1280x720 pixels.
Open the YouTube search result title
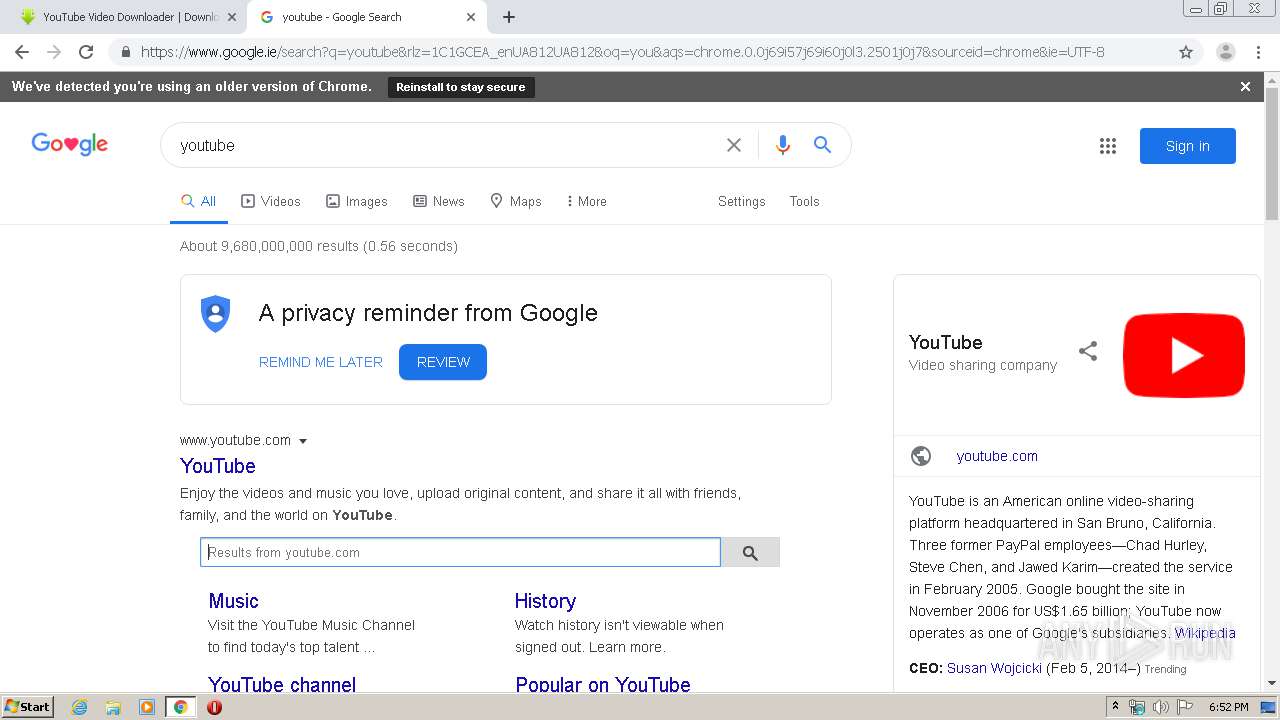pyautogui.click(x=218, y=466)
